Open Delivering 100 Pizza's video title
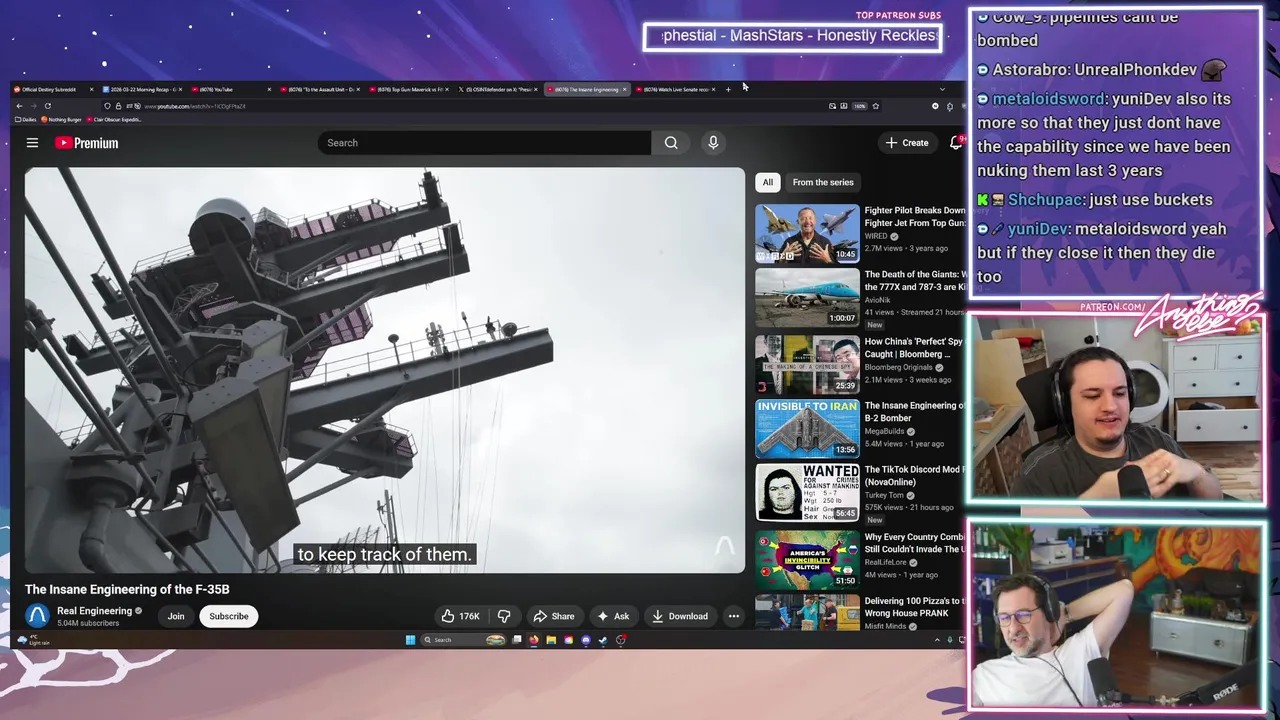1280x720 pixels. tap(913, 607)
